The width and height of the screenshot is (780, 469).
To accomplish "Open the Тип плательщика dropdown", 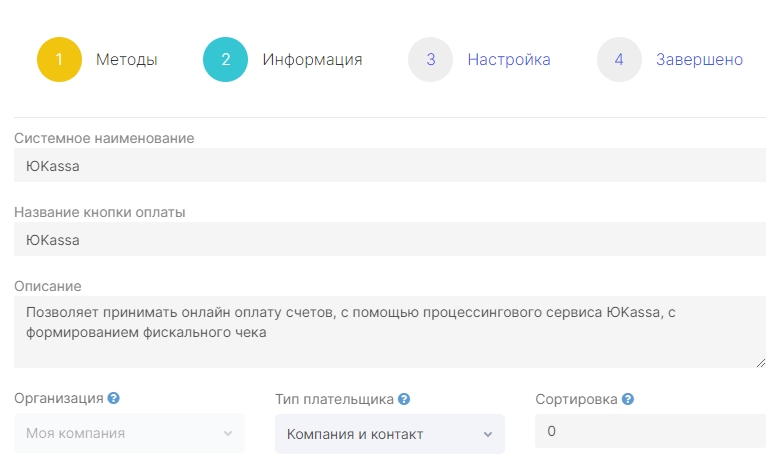I will (390, 434).
